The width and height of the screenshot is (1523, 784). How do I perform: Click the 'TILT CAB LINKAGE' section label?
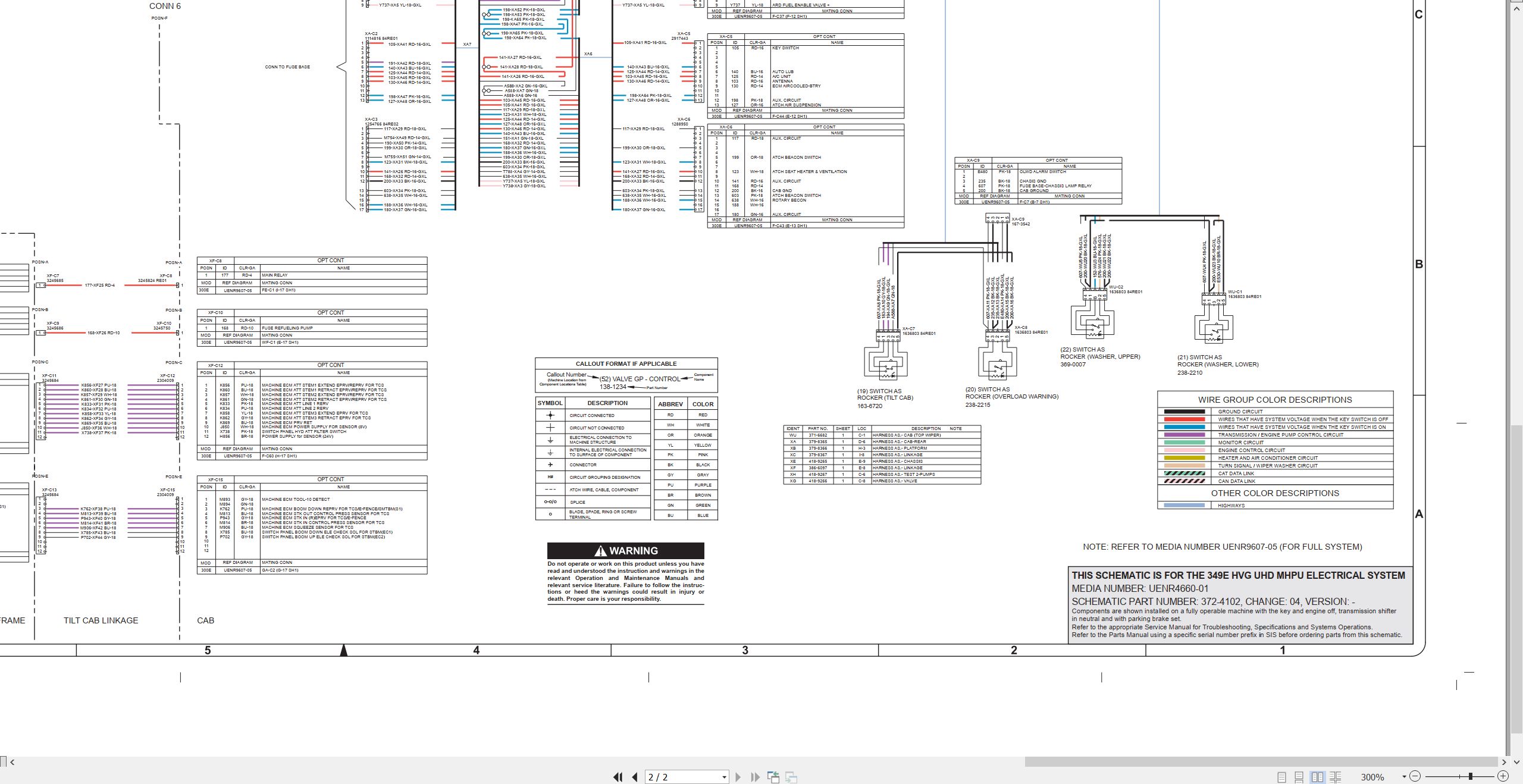pyautogui.click(x=101, y=620)
